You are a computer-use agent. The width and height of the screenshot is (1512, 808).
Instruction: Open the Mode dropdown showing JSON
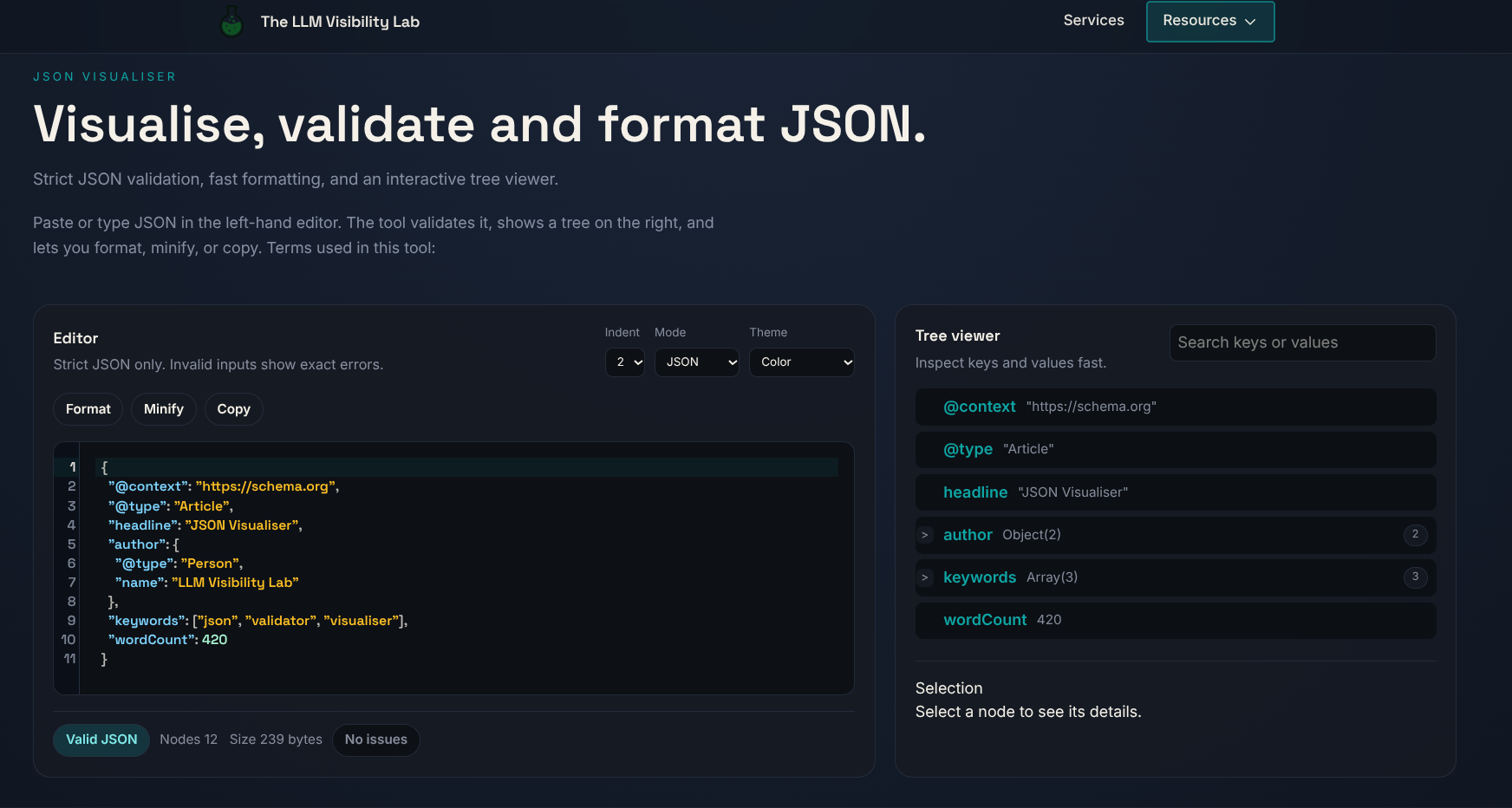pos(696,362)
